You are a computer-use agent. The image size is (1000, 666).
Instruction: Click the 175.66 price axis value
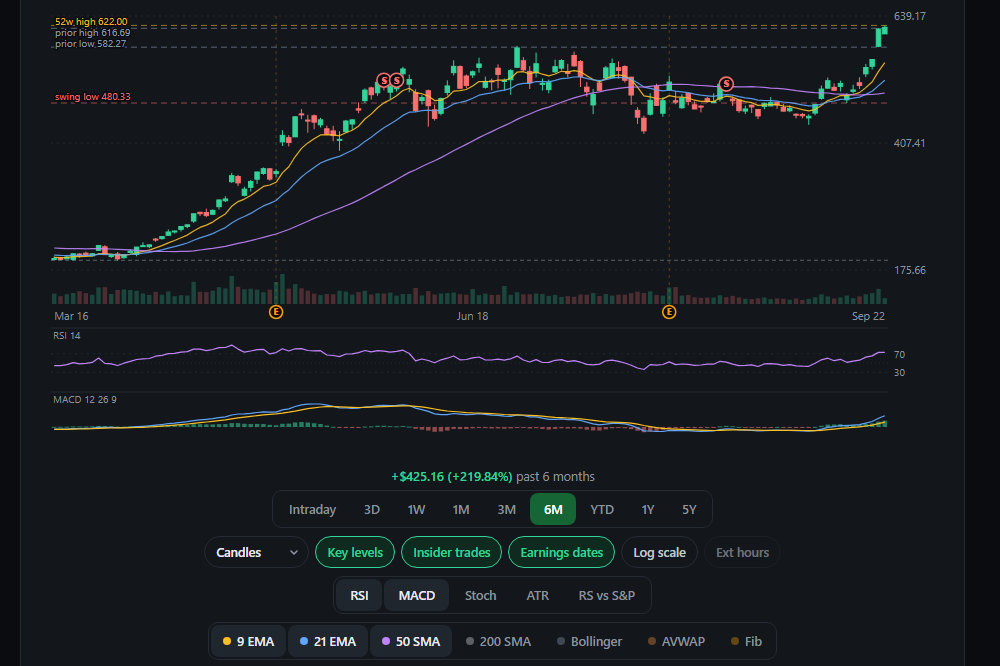coord(909,270)
